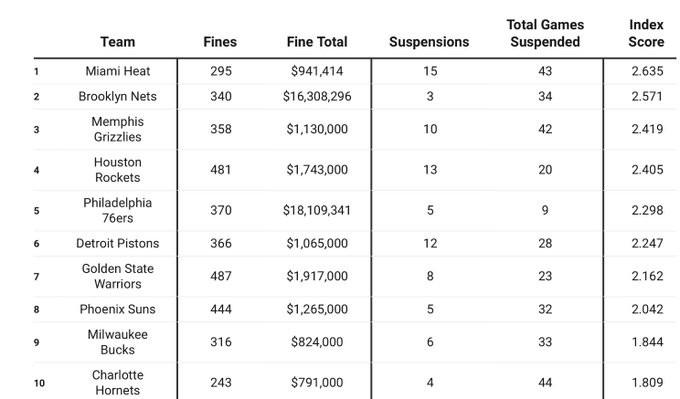Select the Miami Heat team cell
The width and height of the screenshot is (680, 399).
[x=118, y=71]
